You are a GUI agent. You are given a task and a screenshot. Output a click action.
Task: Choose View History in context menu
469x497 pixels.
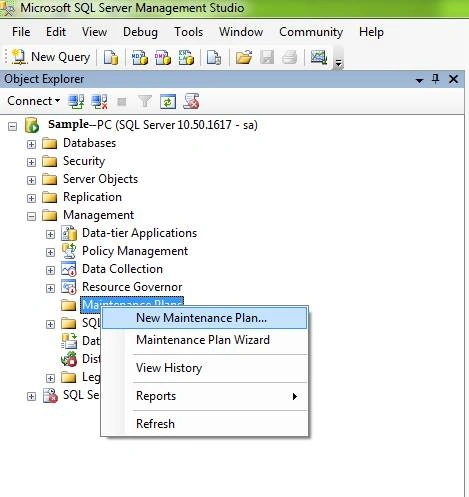[204, 368]
